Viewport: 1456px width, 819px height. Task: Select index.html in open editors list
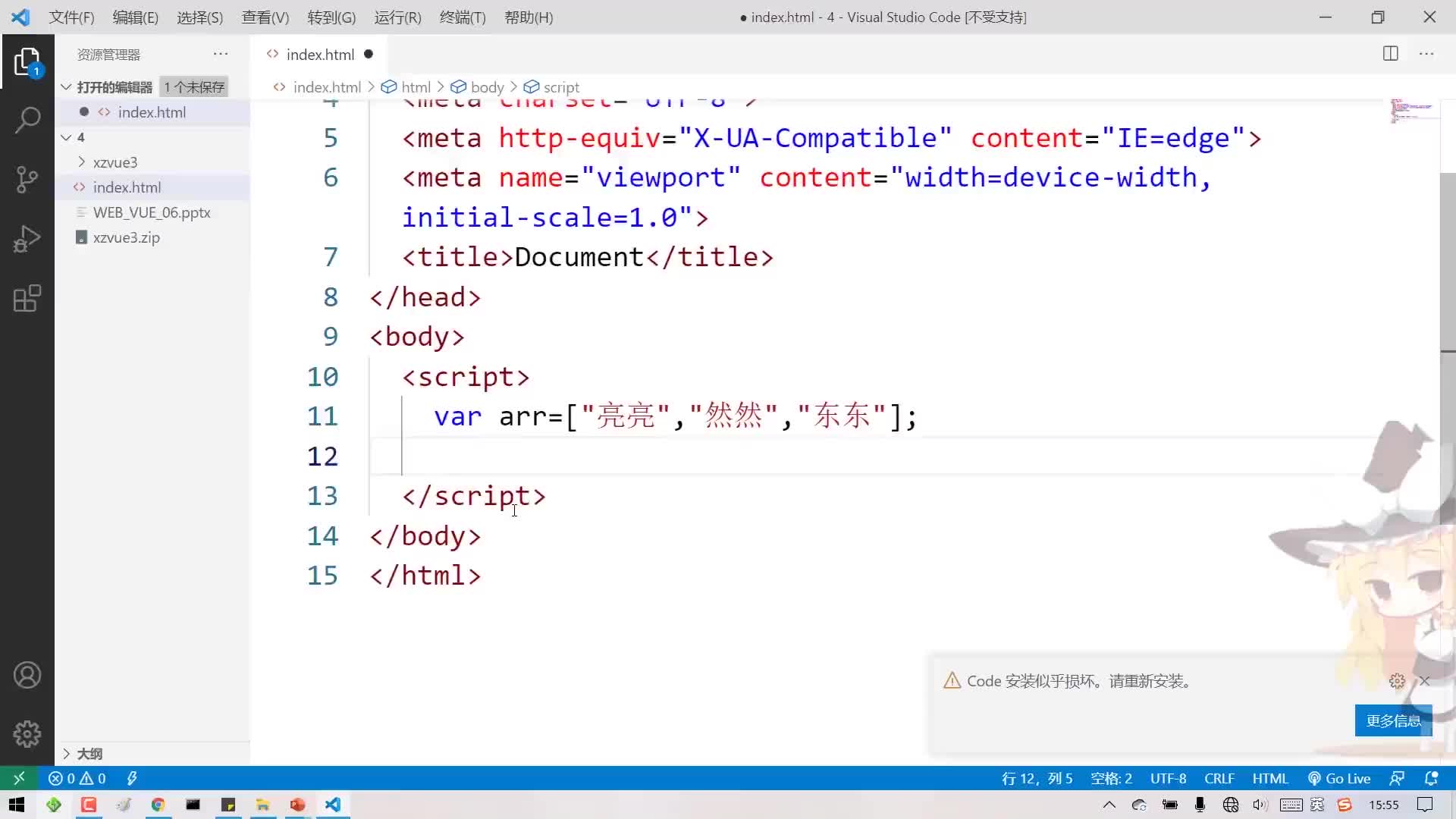click(x=152, y=112)
